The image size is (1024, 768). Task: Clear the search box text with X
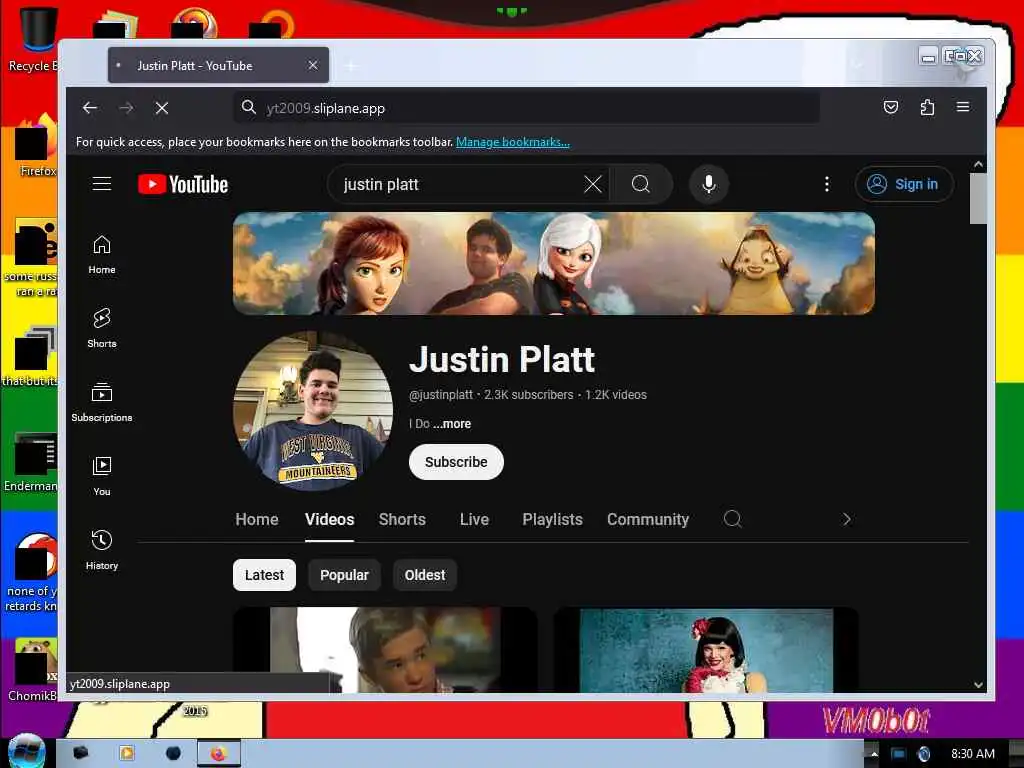pyautogui.click(x=592, y=185)
